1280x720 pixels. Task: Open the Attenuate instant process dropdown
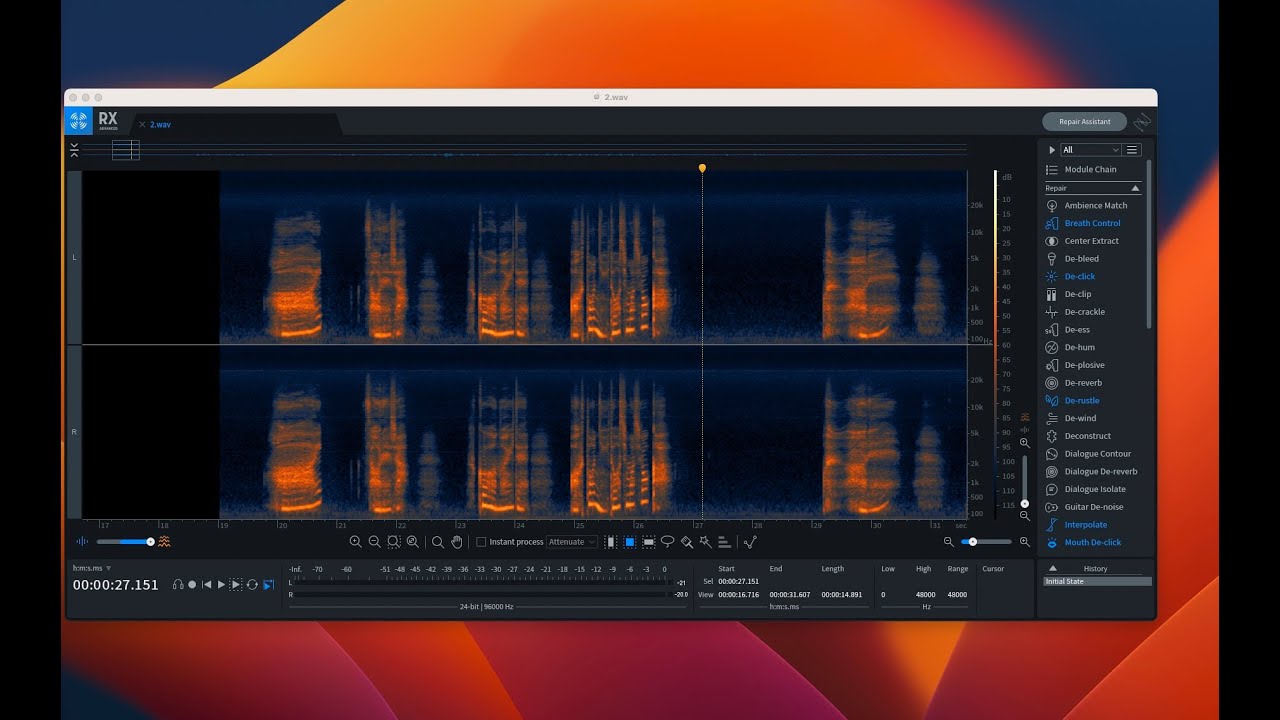coord(572,542)
